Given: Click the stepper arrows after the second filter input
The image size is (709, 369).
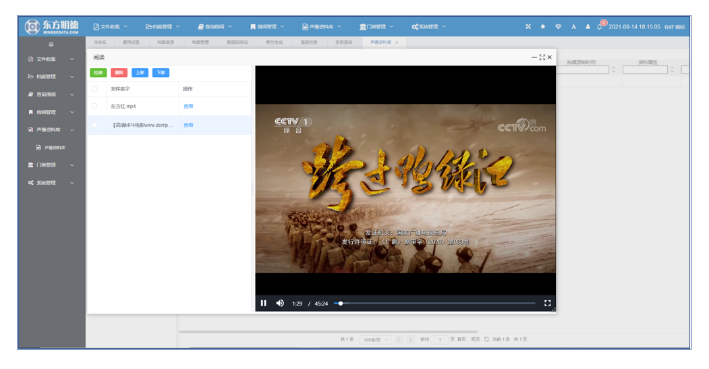Looking at the screenshot, I should coord(672,70).
